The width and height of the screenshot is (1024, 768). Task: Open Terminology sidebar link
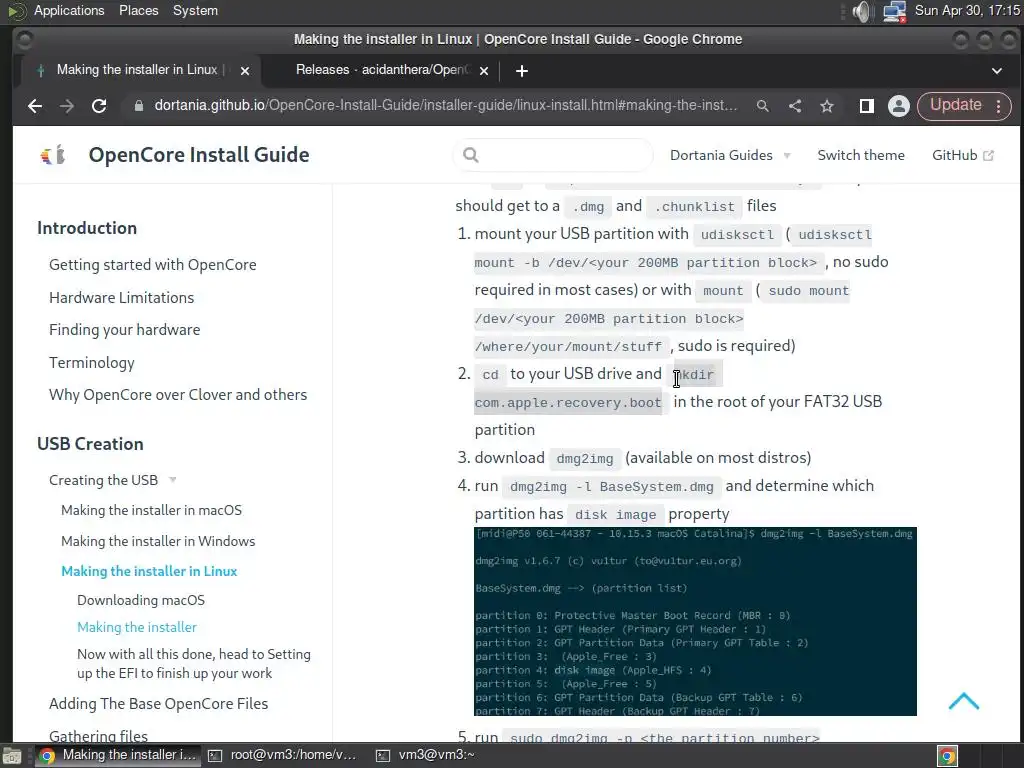coord(91,362)
